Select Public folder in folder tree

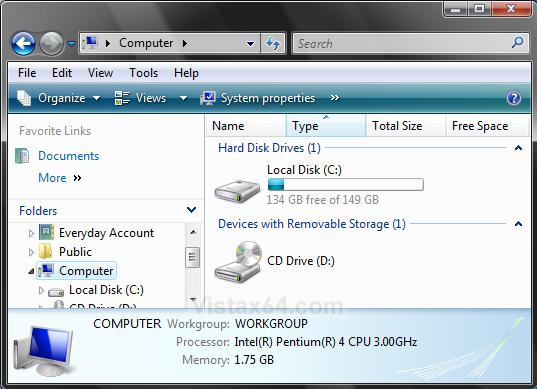75,252
